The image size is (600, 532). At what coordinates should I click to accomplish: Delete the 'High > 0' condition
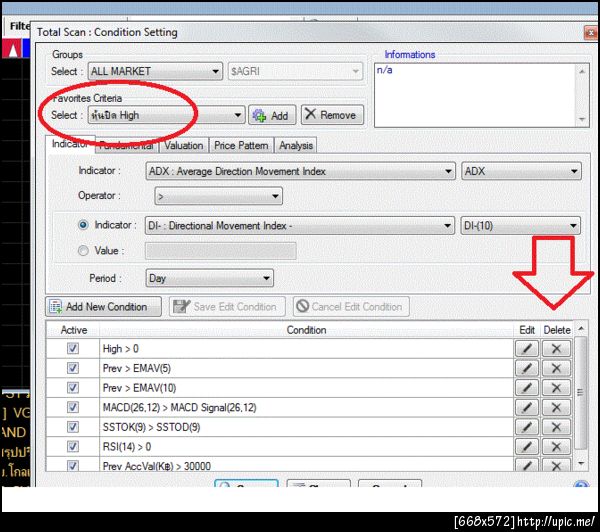[x=556, y=349]
